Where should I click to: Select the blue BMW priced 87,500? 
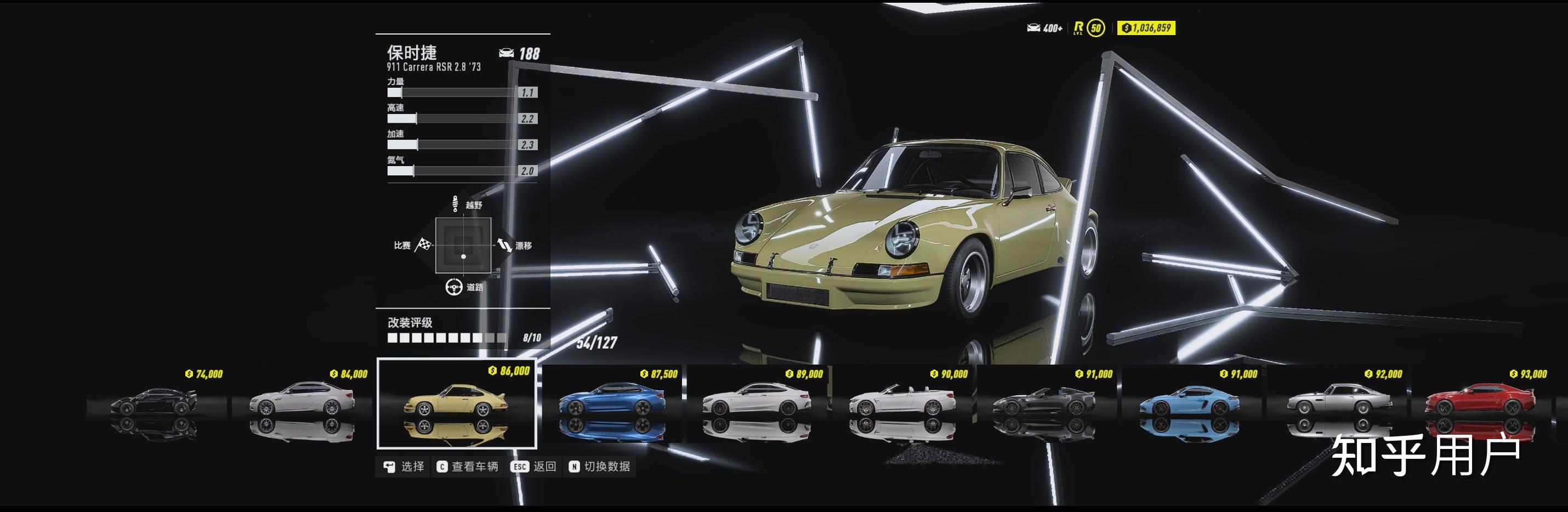(612, 402)
